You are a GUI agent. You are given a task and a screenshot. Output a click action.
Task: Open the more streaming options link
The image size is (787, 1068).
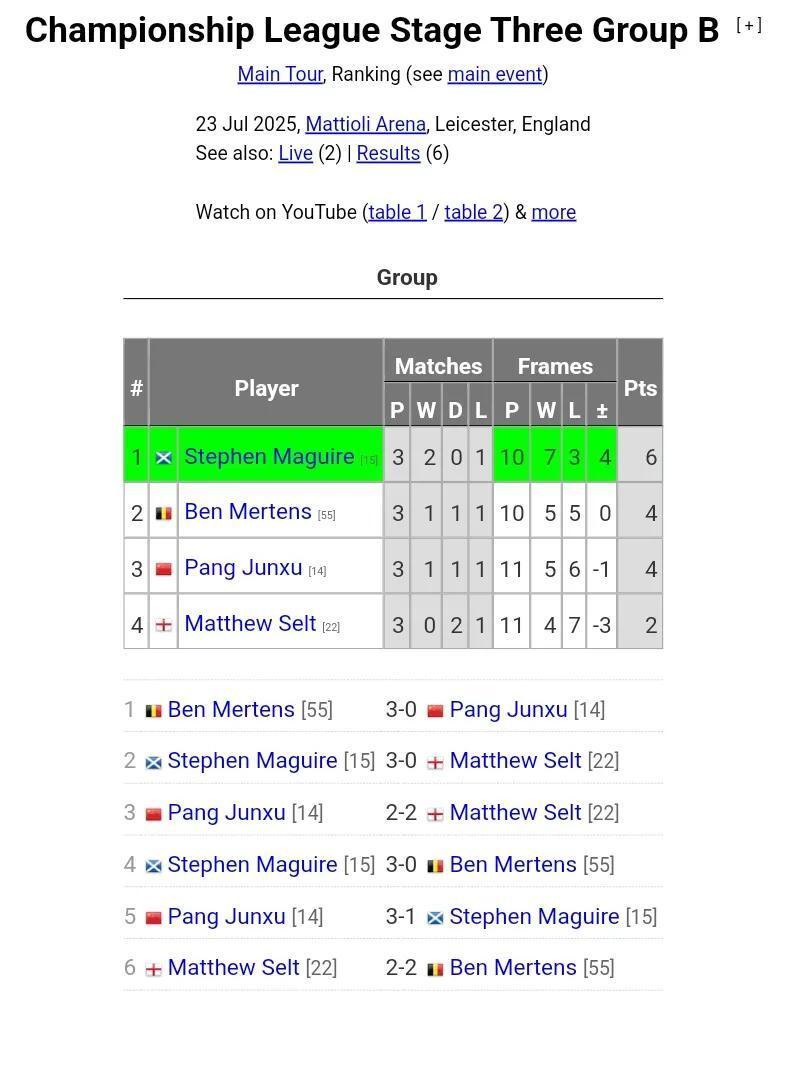click(553, 212)
